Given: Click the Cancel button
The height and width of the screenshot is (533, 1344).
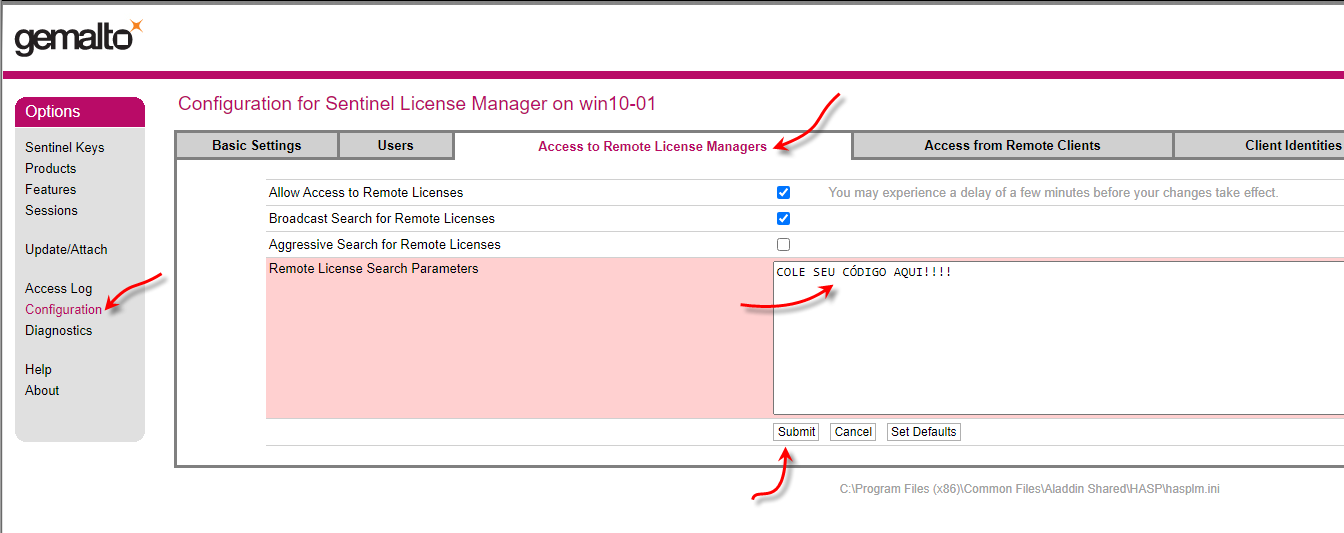Looking at the screenshot, I should point(853,432).
